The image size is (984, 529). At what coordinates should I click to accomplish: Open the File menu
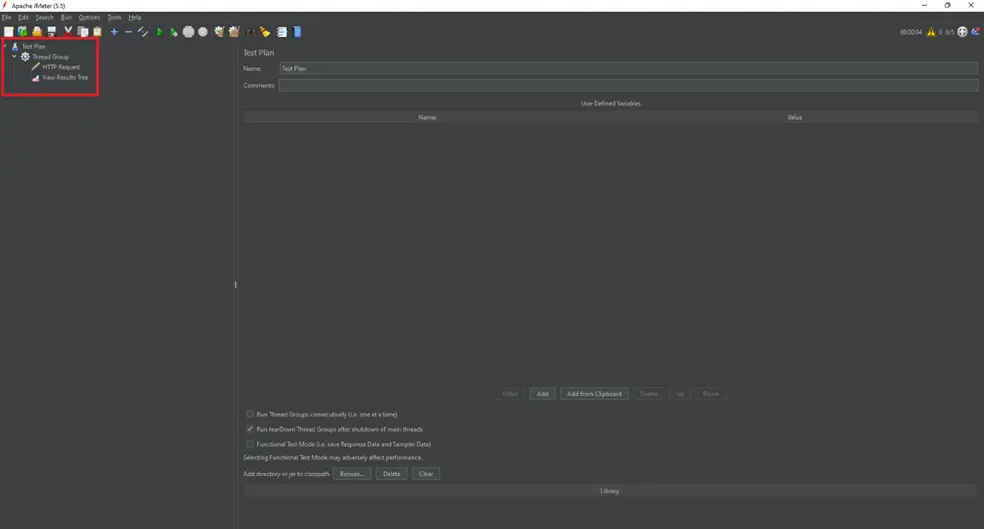(x=6, y=18)
